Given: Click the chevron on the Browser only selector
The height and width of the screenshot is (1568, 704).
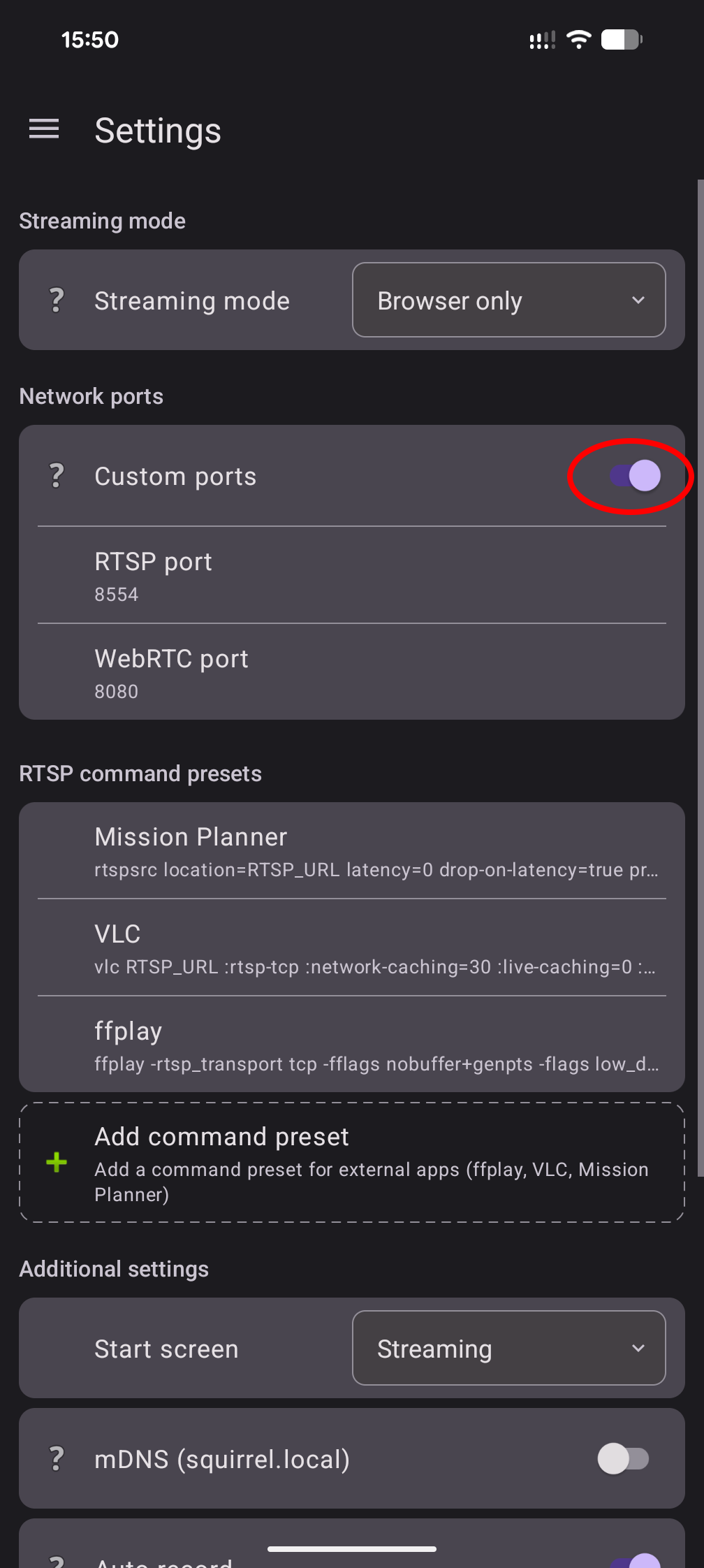Looking at the screenshot, I should click(x=638, y=300).
